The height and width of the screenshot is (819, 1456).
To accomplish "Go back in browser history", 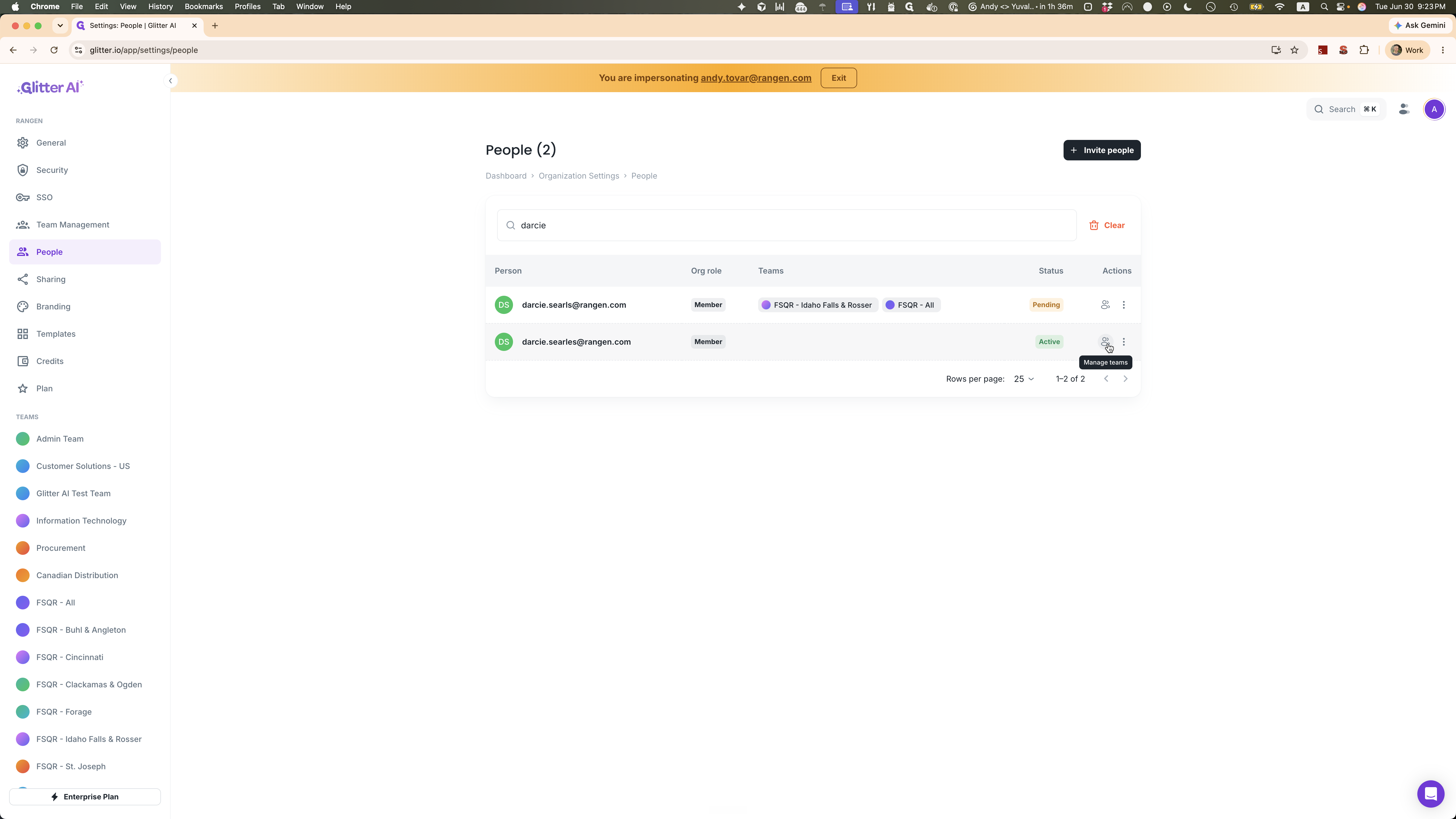I will tap(13, 50).
